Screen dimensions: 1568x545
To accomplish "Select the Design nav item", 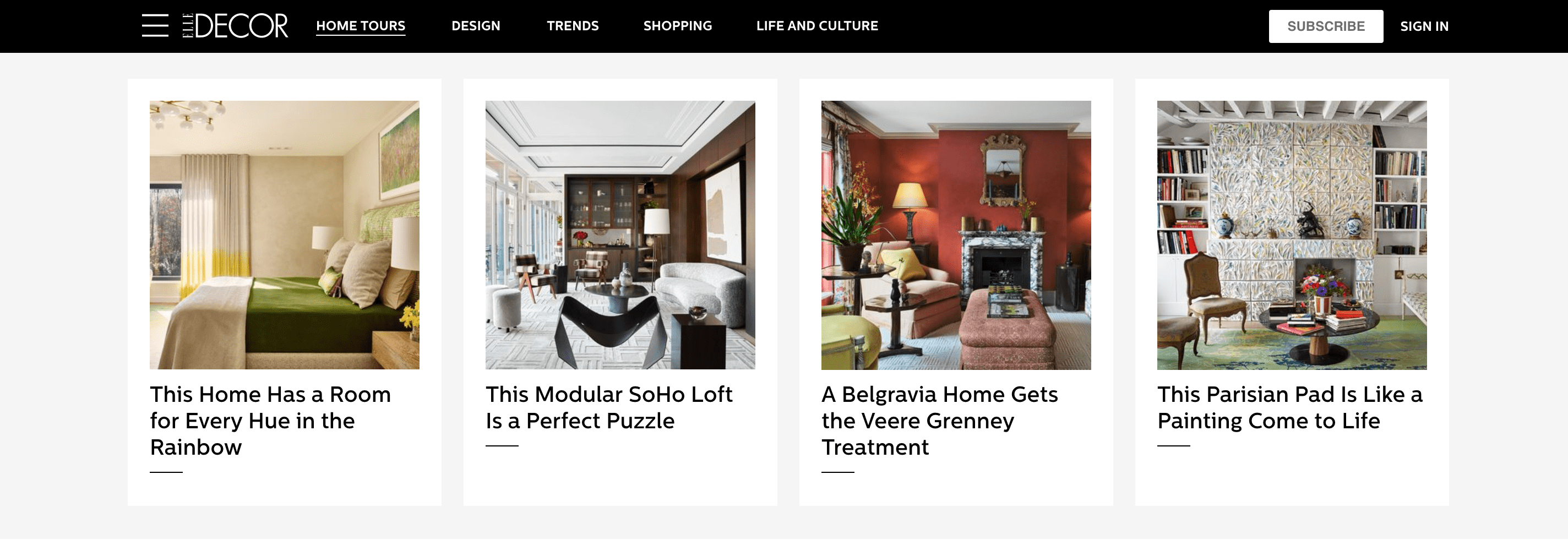I will pyautogui.click(x=475, y=25).
